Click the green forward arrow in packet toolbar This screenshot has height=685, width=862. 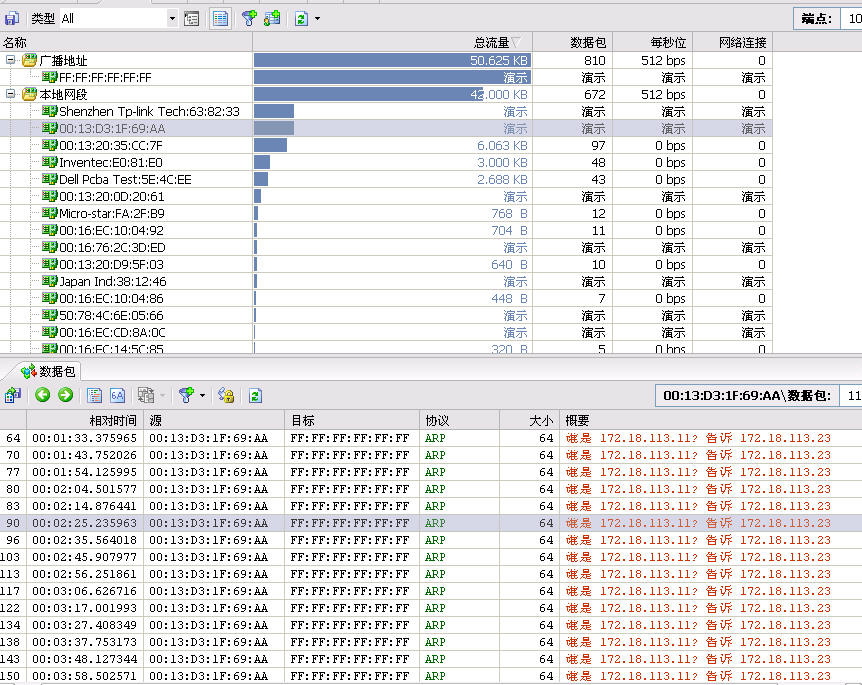65,395
